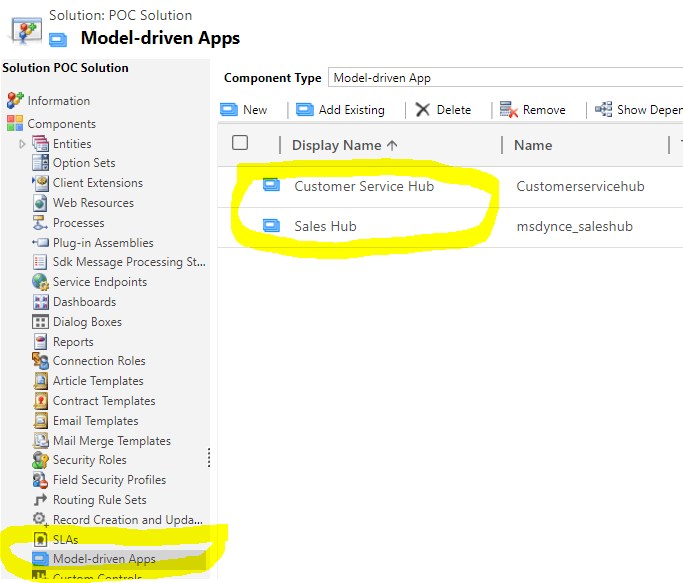Click the Dashboards icon
The height and width of the screenshot is (583, 683).
pyautogui.click(x=41, y=302)
